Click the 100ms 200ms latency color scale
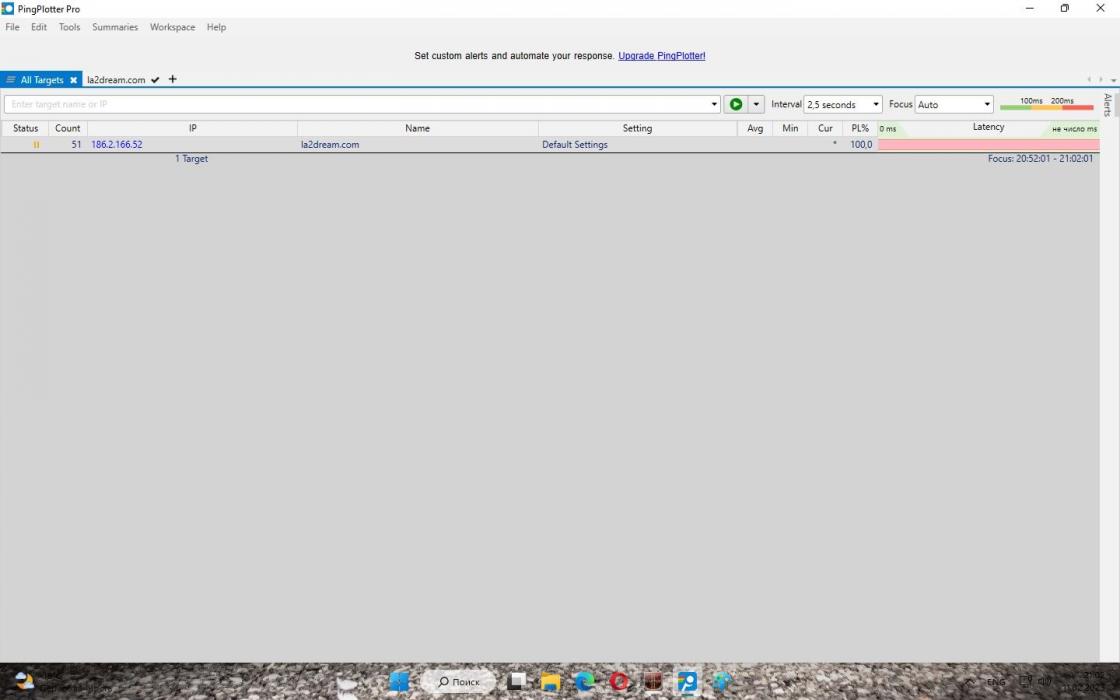 1046,104
